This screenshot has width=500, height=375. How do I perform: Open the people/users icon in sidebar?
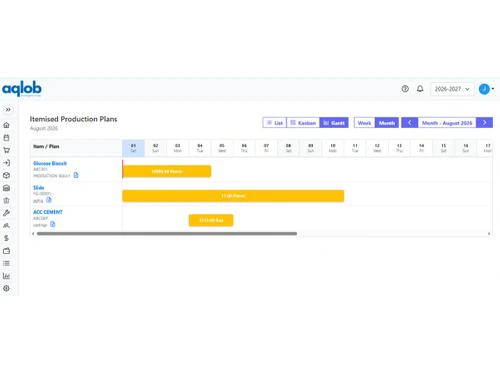pos(6,225)
